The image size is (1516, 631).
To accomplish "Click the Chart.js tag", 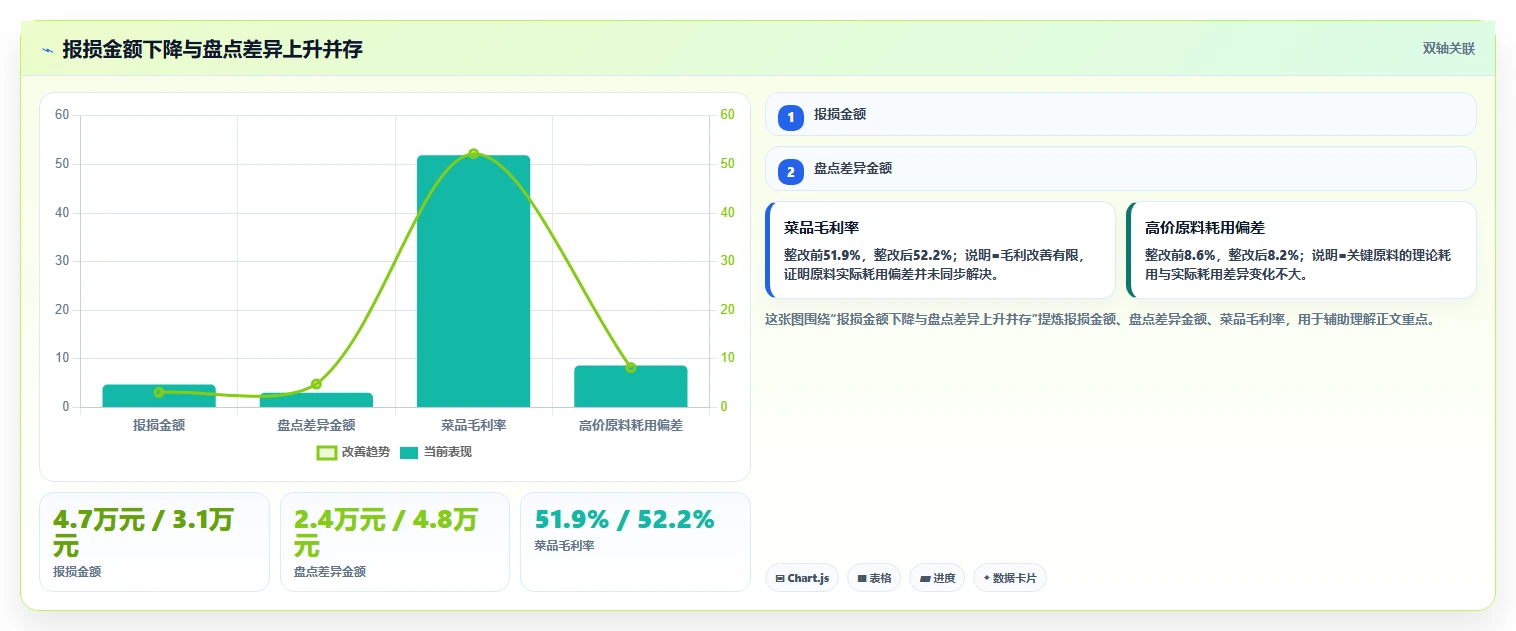I will tap(802, 578).
